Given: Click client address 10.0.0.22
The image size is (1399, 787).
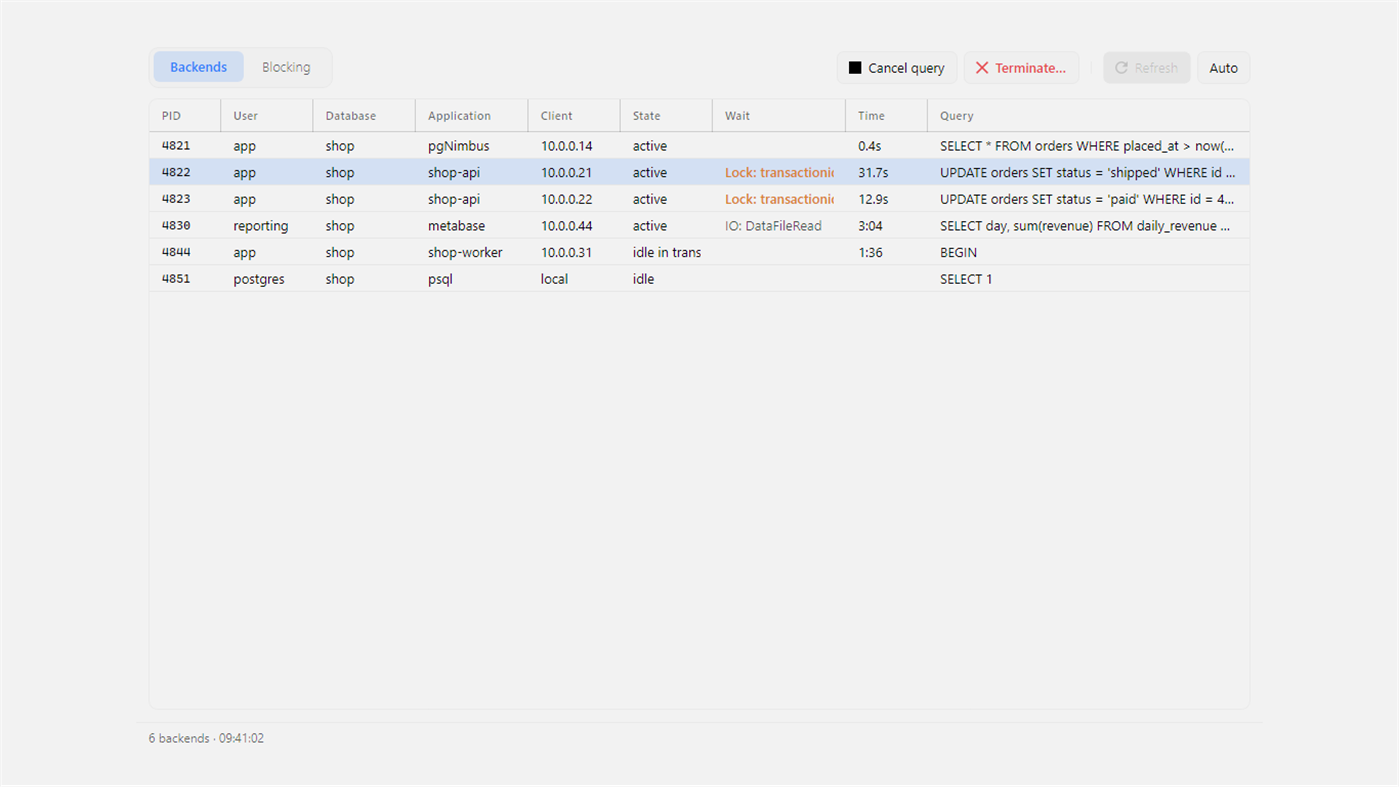Looking at the screenshot, I should coord(567,199).
